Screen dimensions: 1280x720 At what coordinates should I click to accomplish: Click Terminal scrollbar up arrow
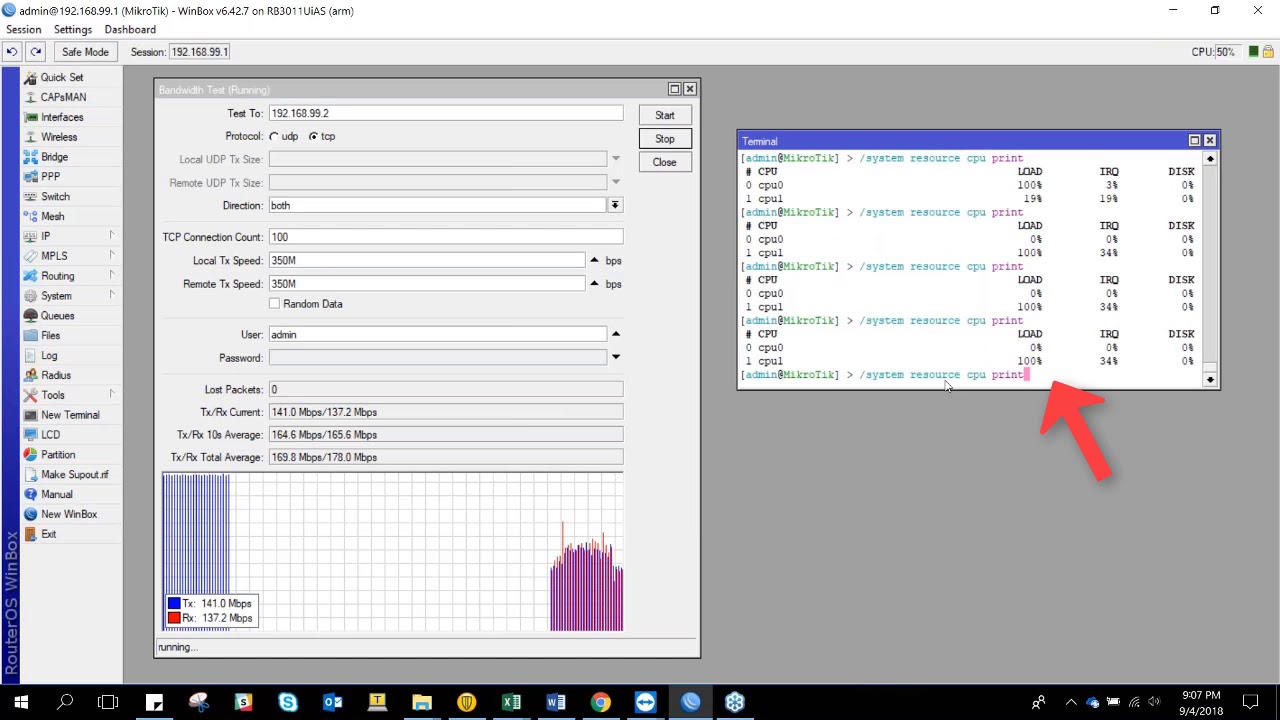tap(1210, 159)
